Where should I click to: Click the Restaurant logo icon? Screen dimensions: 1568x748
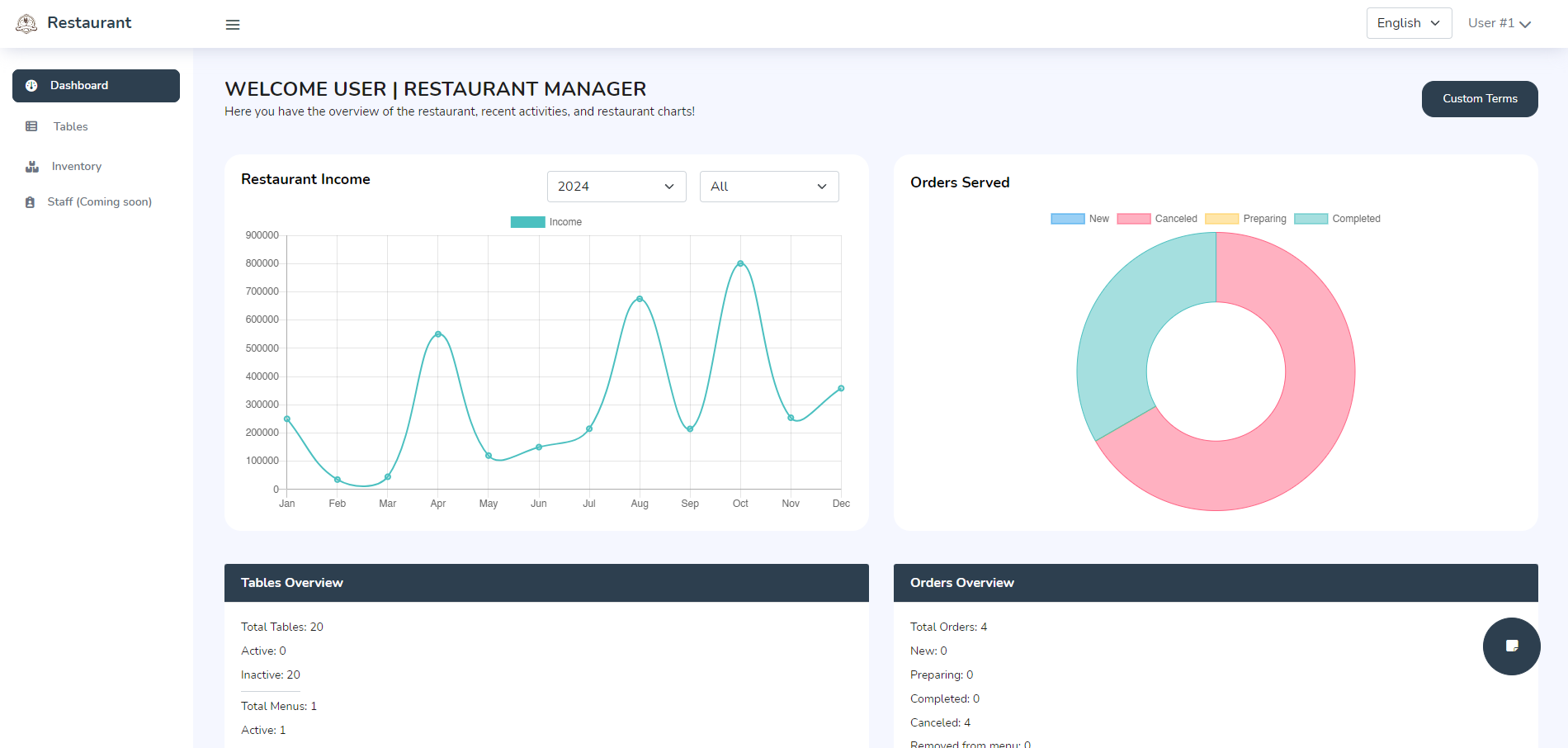click(x=26, y=24)
